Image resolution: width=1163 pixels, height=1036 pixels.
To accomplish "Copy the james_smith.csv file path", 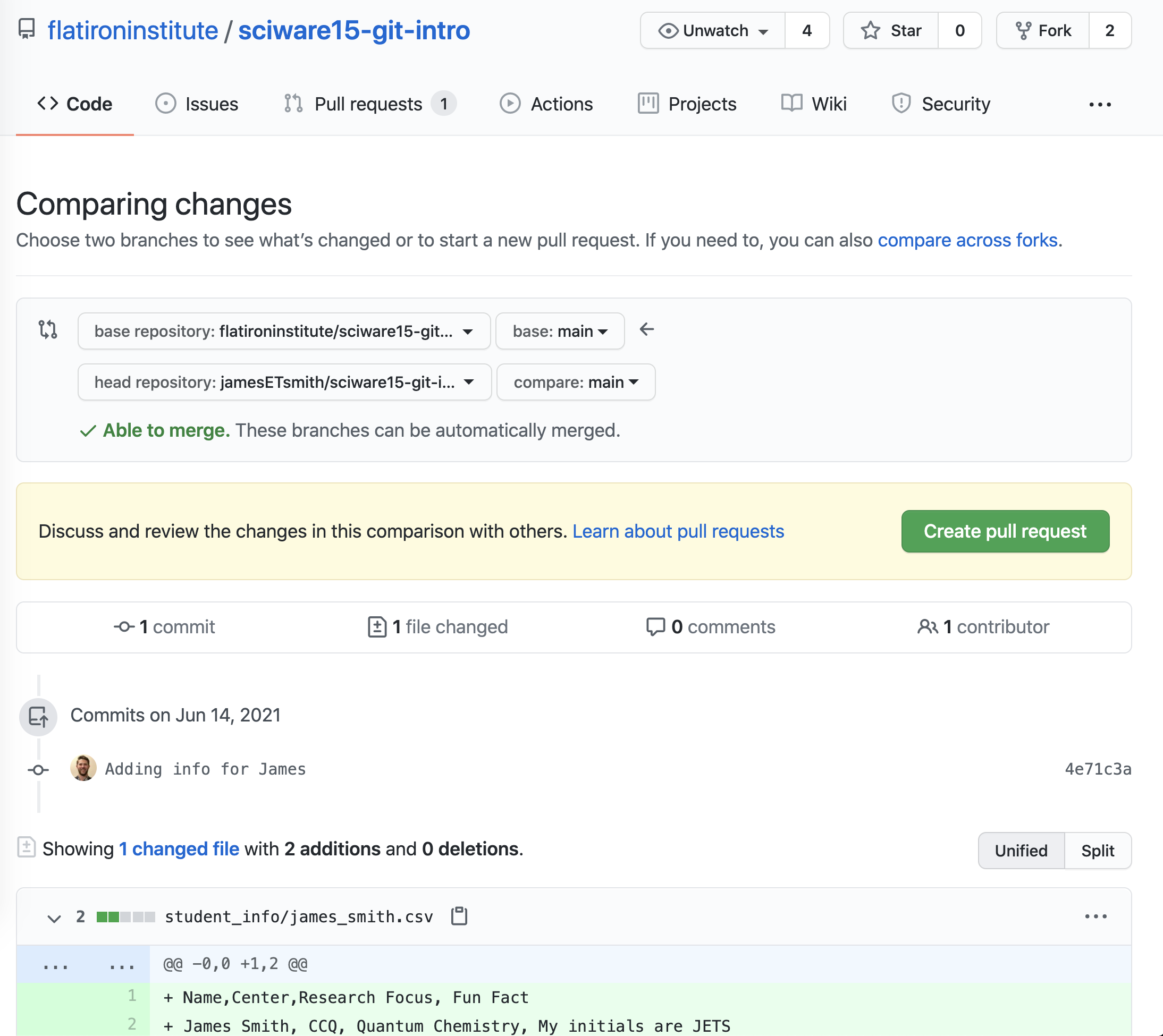I will [459, 916].
